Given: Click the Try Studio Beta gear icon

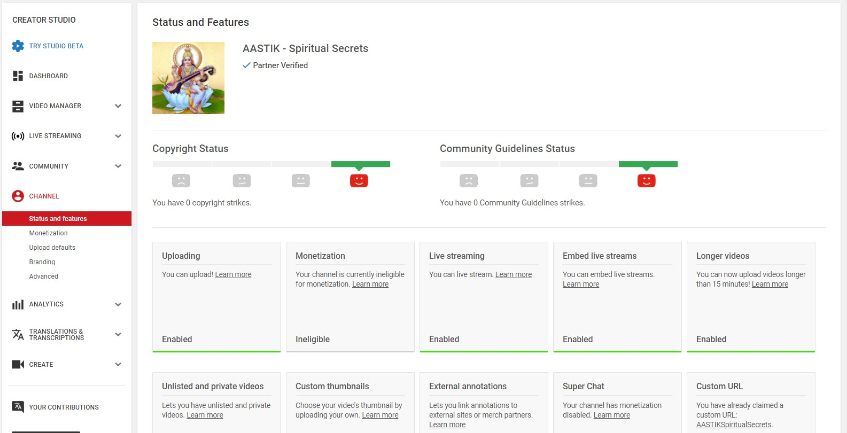Looking at the screenshot, I should click(x=18, y=46).
